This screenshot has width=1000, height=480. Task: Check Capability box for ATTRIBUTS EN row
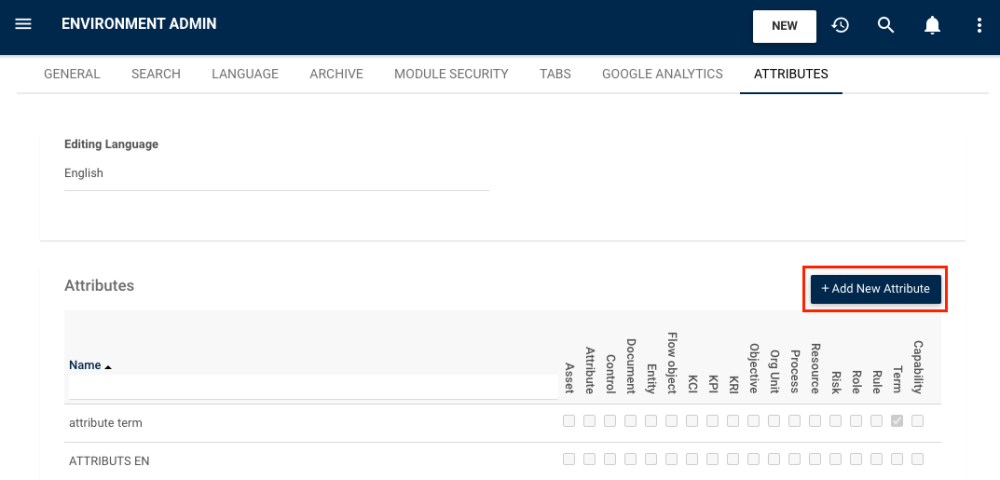tap(917, 459)
